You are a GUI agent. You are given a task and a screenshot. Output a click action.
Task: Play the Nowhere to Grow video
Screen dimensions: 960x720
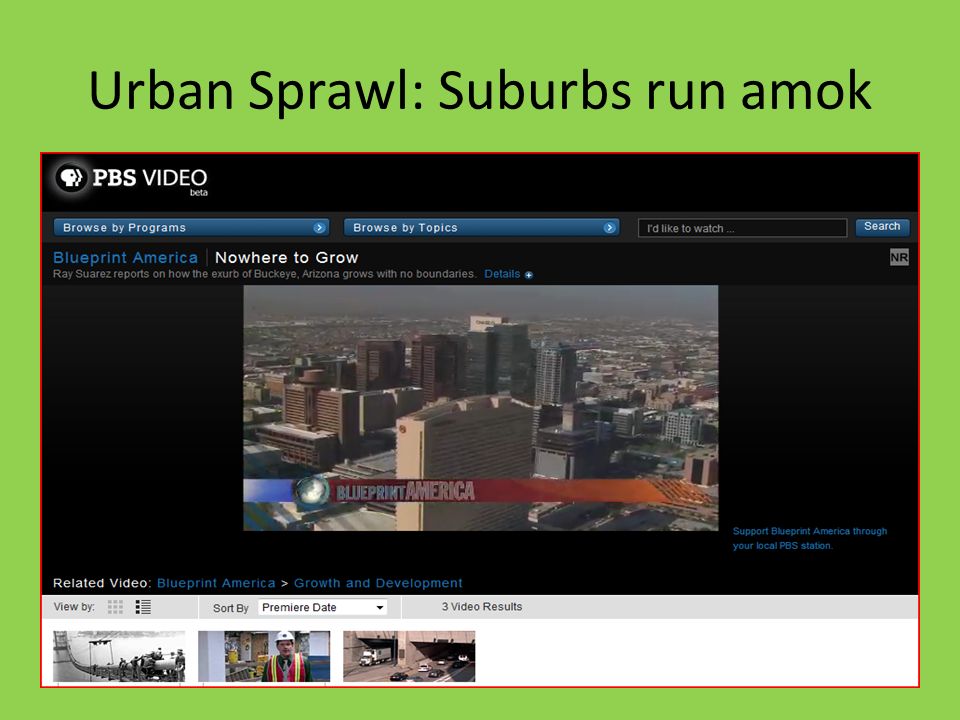(481, 408)
